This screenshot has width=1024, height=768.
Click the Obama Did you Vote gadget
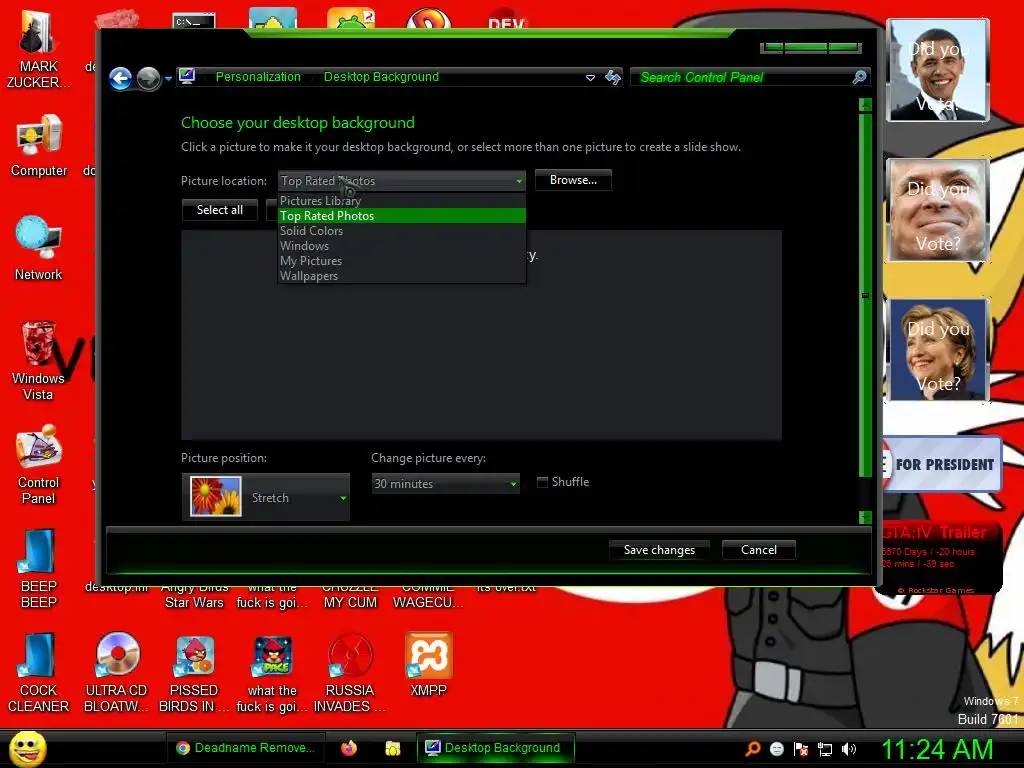pyautogui.click(x=938, y=71)
